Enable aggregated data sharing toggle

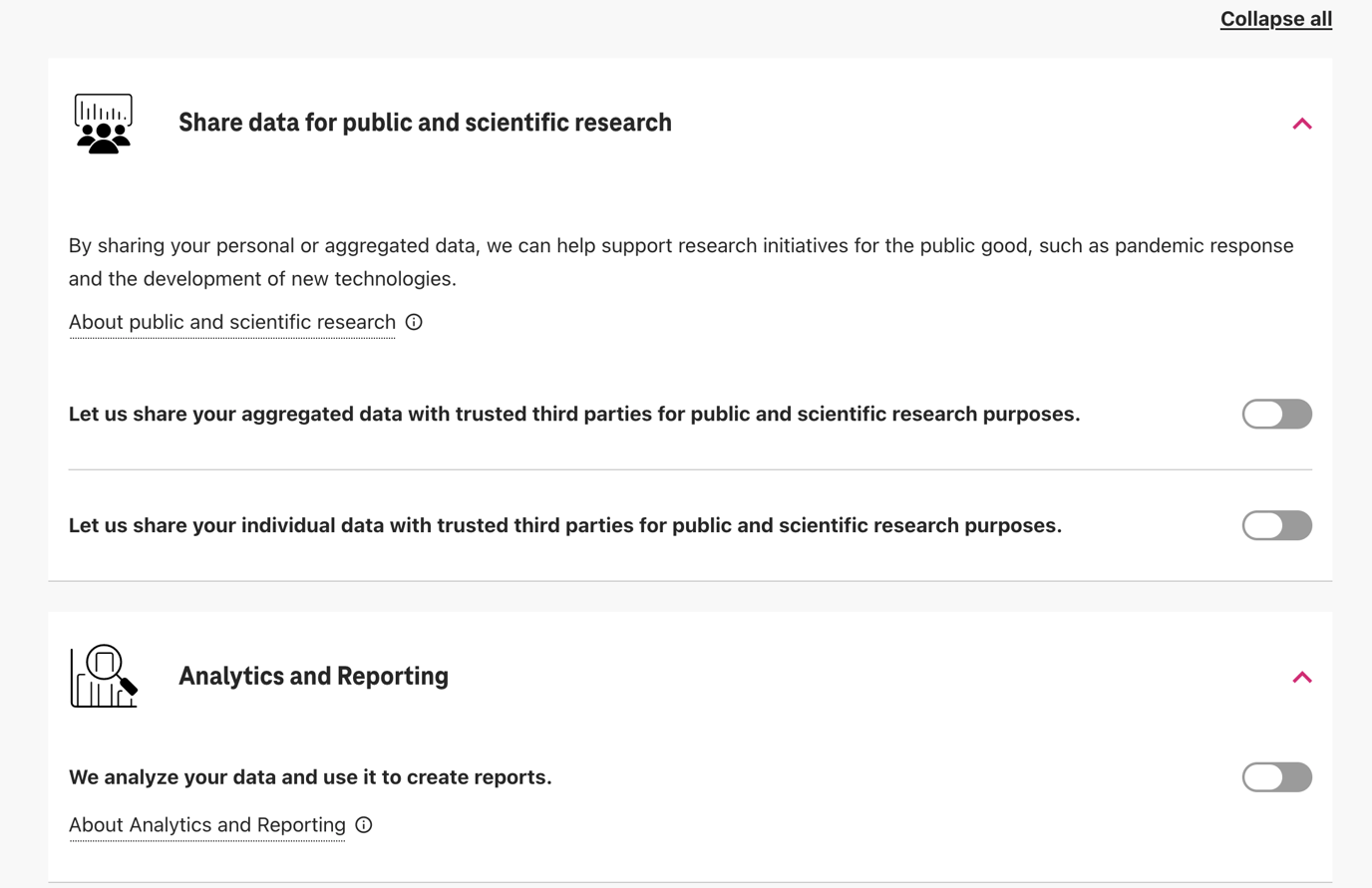point(1276,414)
